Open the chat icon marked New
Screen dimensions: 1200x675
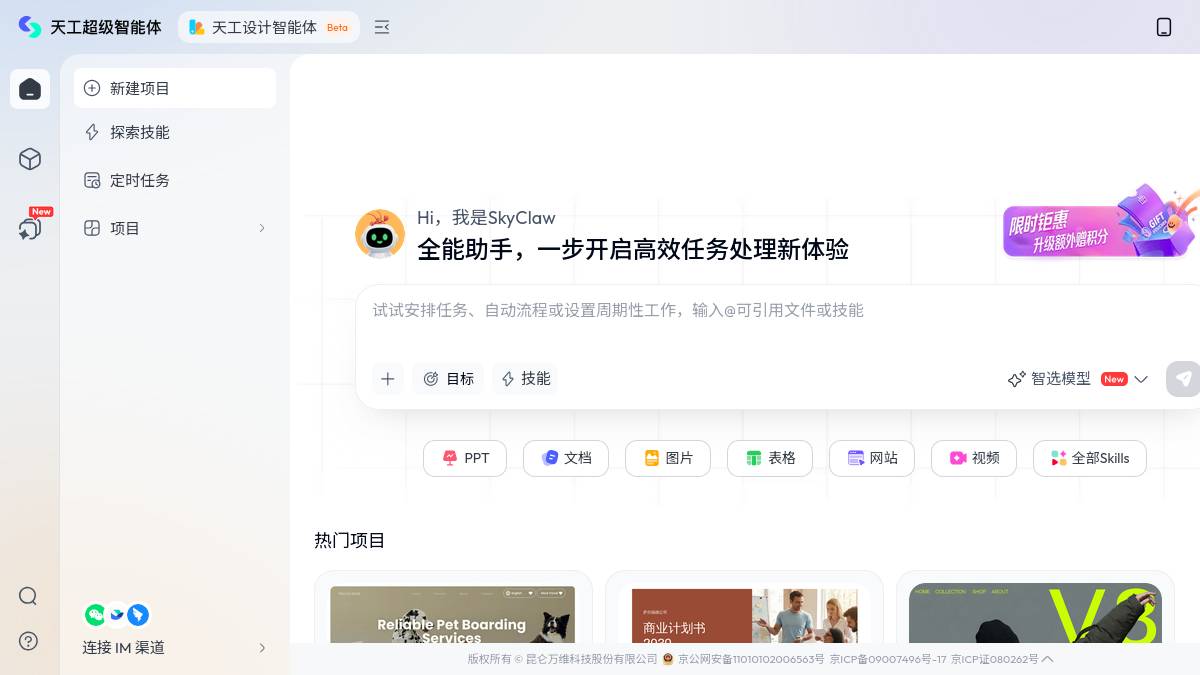(x=30, y=228)
